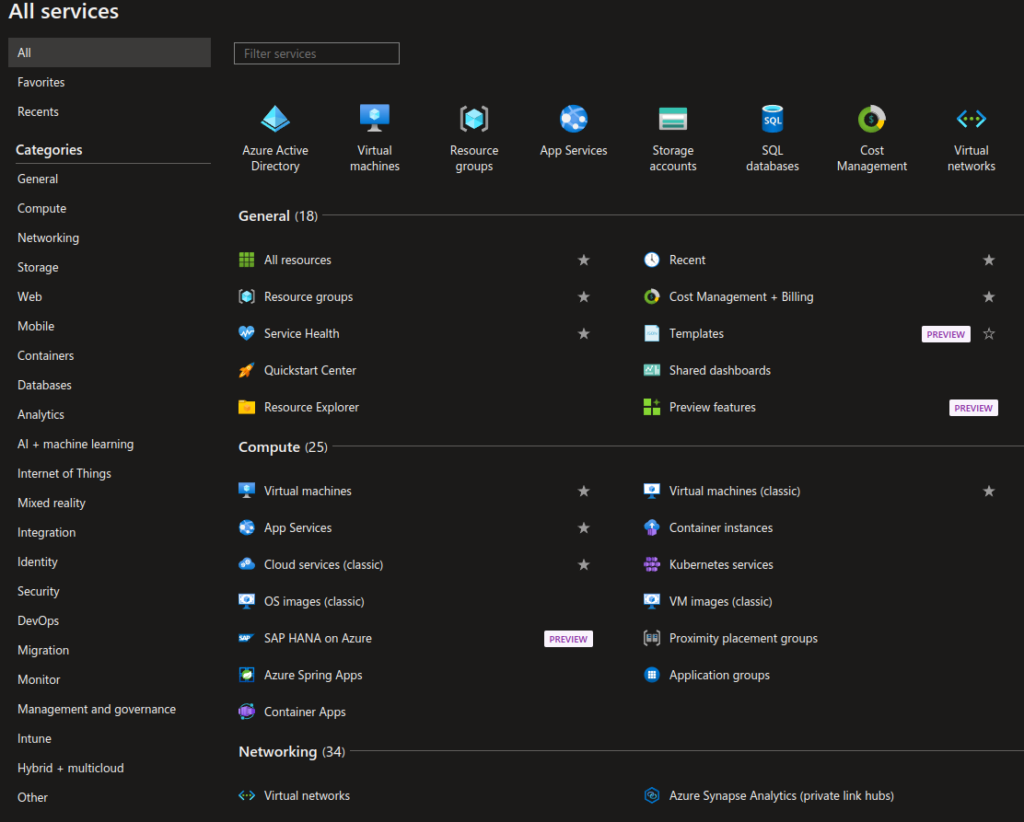
Task: Toggle favorite star for Recent
Action: tap(989, 260)
